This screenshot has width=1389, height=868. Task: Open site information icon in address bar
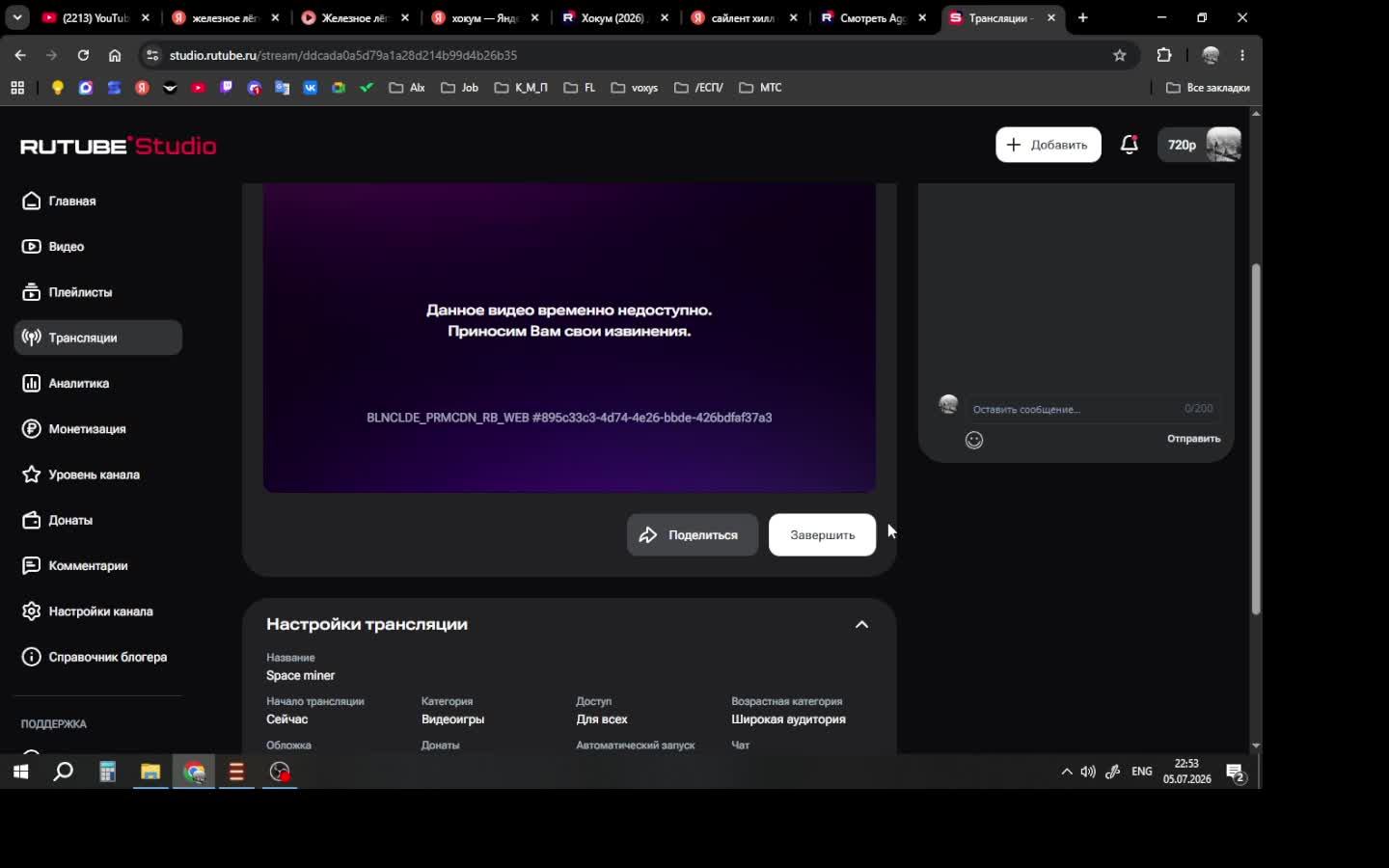click(152, 55)
